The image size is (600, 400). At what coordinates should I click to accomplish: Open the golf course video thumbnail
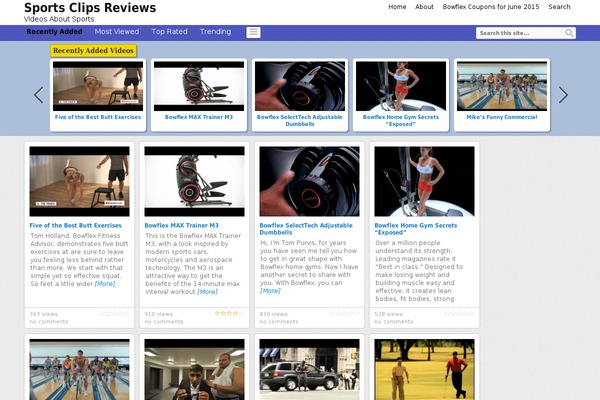(424, 369)
